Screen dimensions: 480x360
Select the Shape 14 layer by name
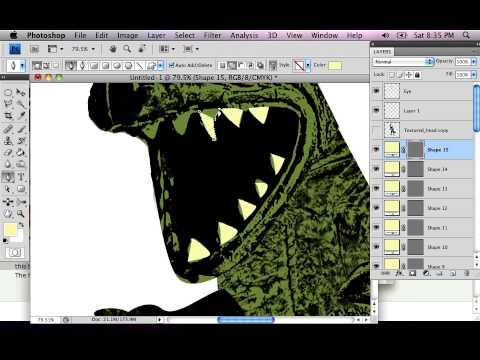tap(437, 169)
